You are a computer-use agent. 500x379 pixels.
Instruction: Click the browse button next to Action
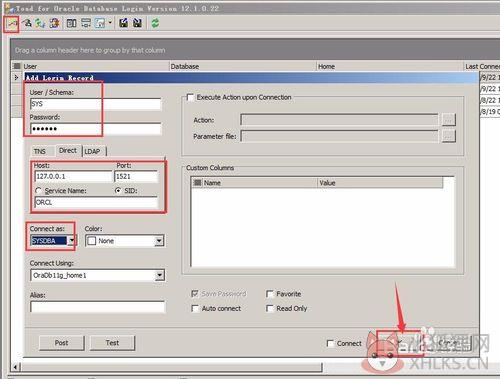[x=449, y=119]
